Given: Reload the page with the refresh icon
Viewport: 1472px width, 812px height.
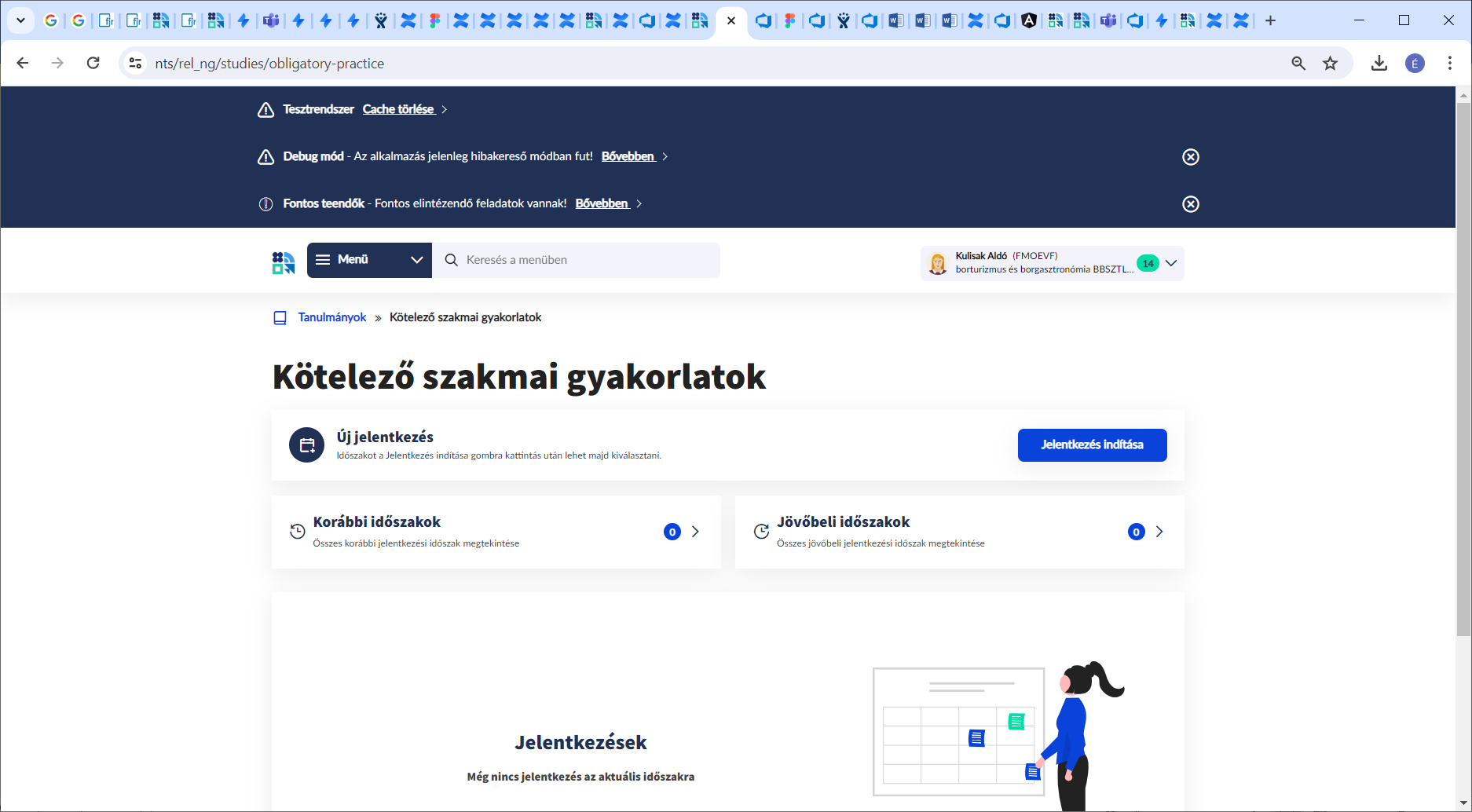Looking at the screenshot, I should coord(93,64).
